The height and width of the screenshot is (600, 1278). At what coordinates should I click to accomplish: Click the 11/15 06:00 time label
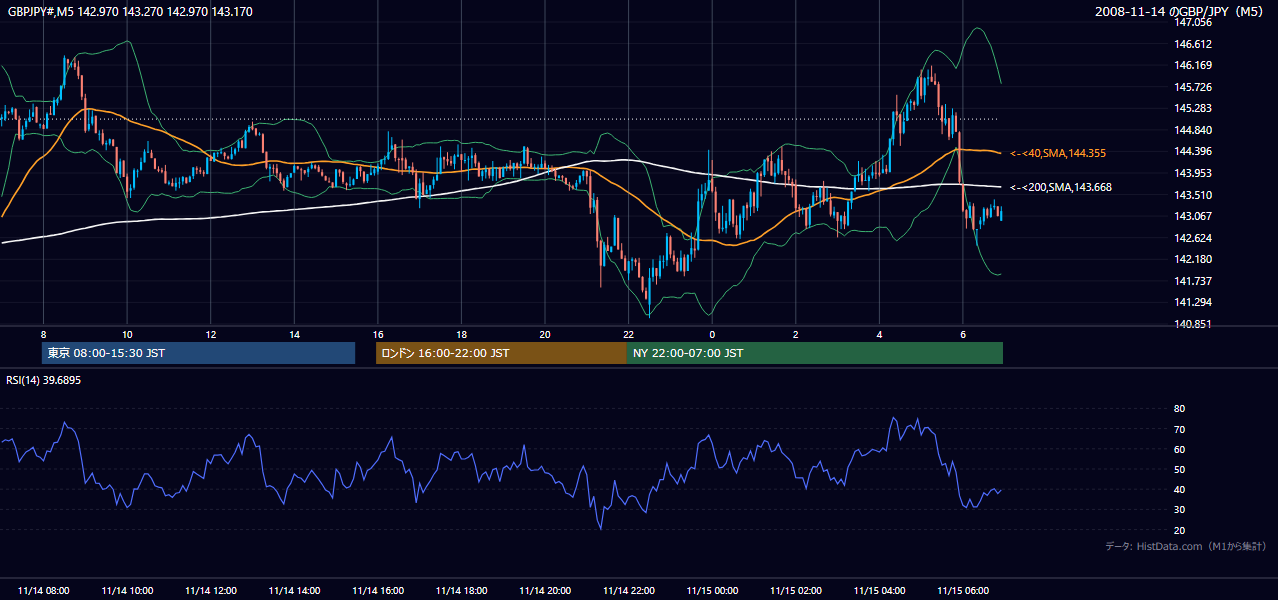963,591
